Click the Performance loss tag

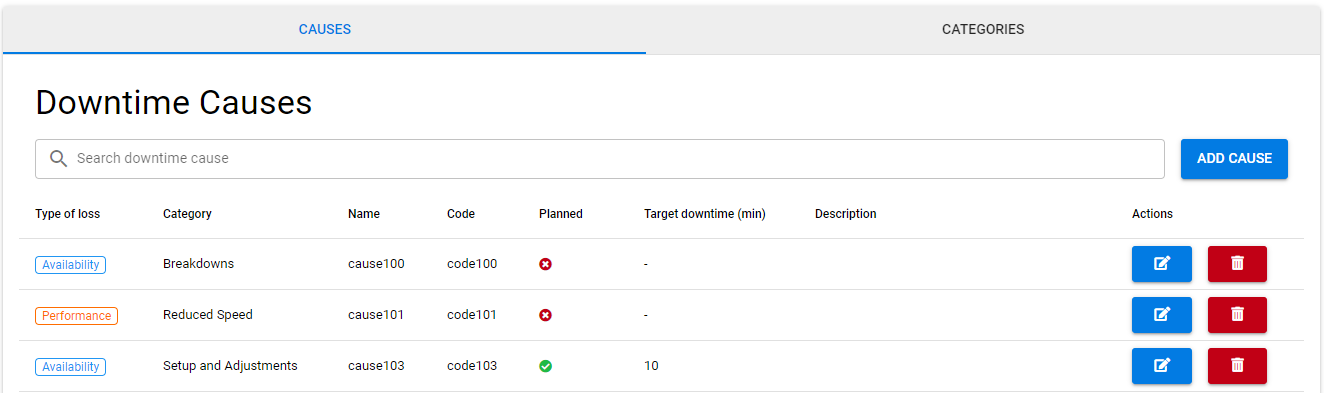click(x=77, y=316)
